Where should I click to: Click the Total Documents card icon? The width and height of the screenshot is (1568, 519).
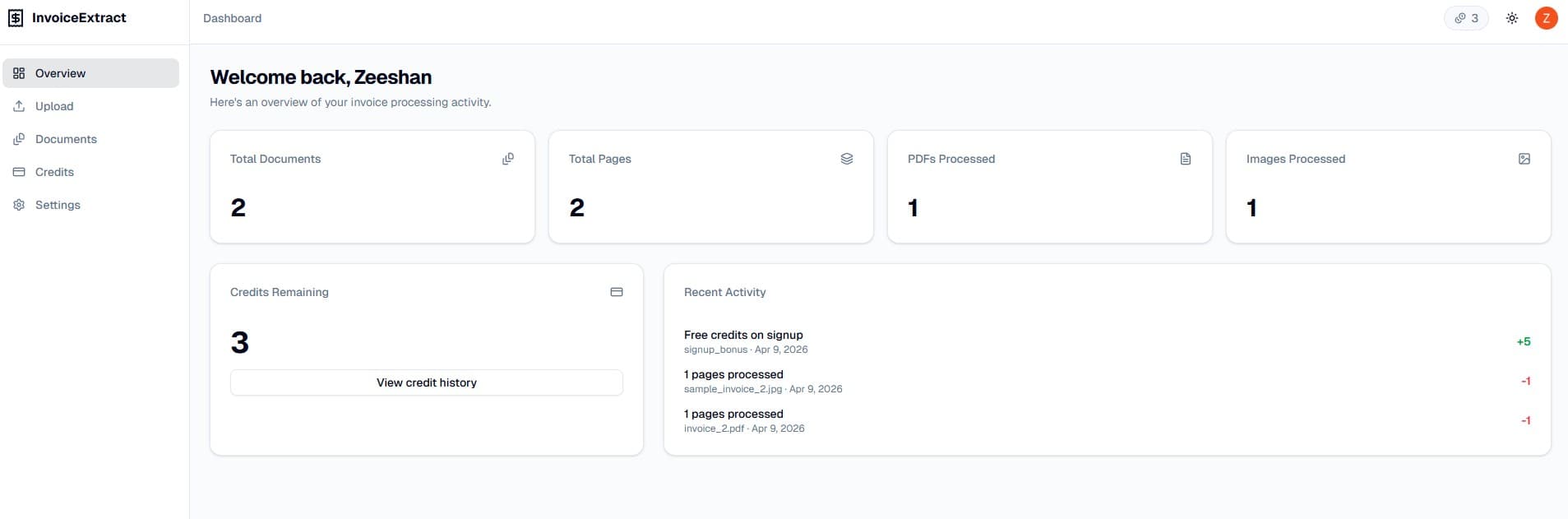508,159
